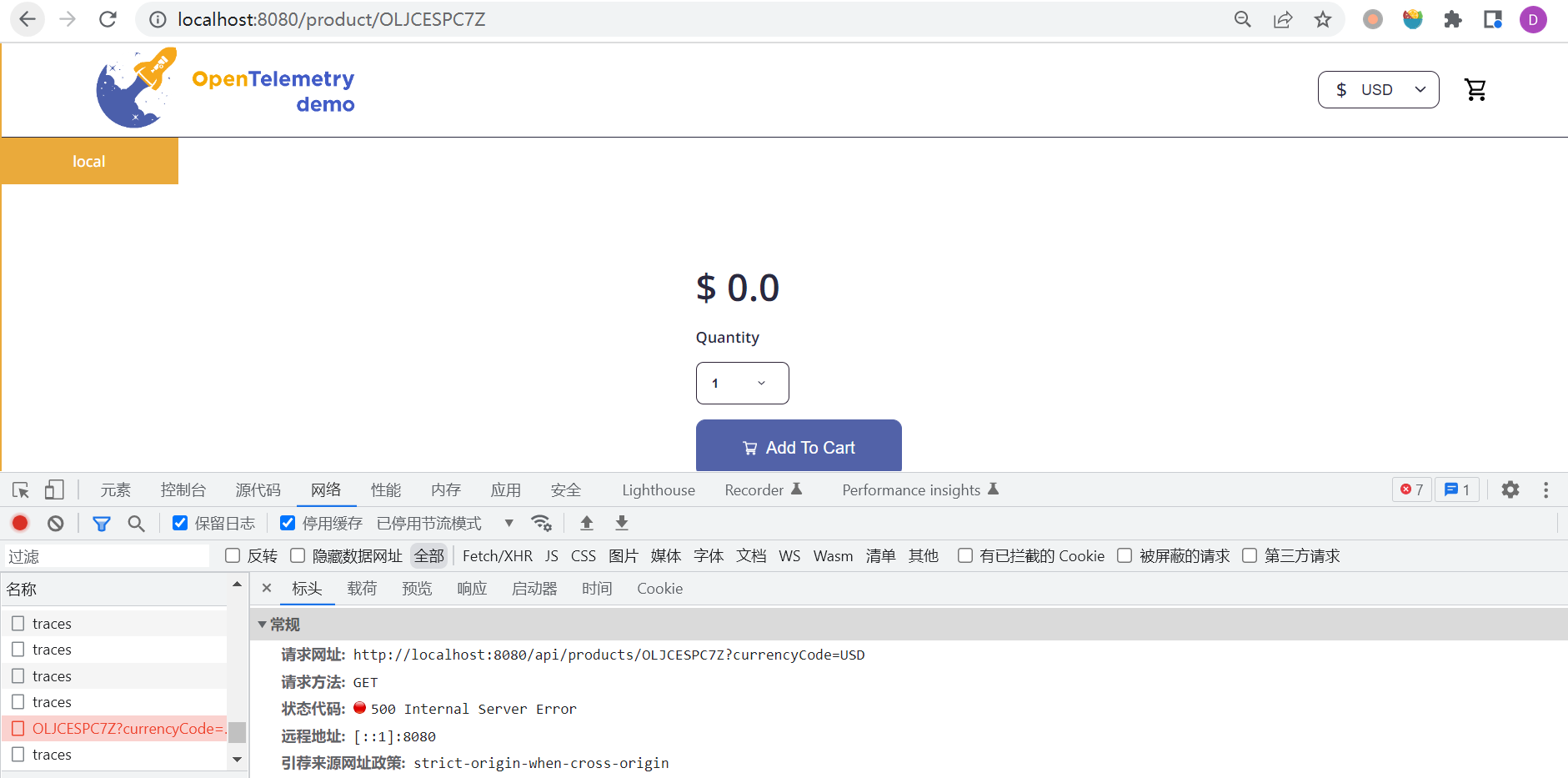The image size is (1568, 778).
Task: Filter requests by WS type
Action: click(789, 555)
